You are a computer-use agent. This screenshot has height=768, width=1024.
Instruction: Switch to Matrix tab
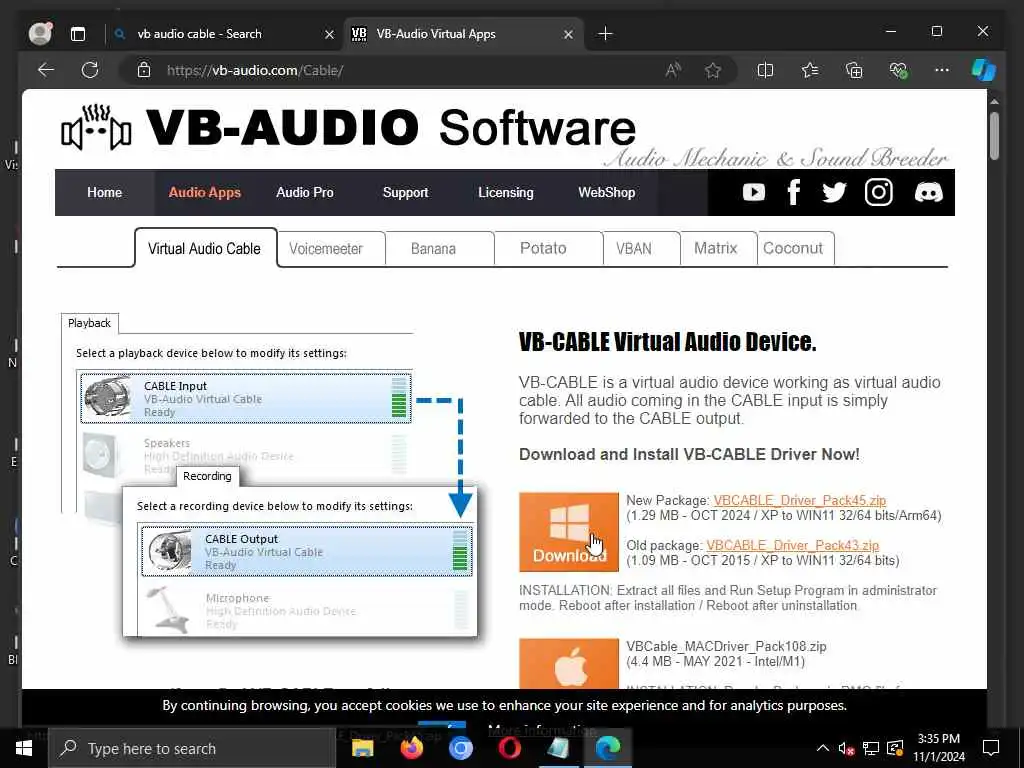718,249
